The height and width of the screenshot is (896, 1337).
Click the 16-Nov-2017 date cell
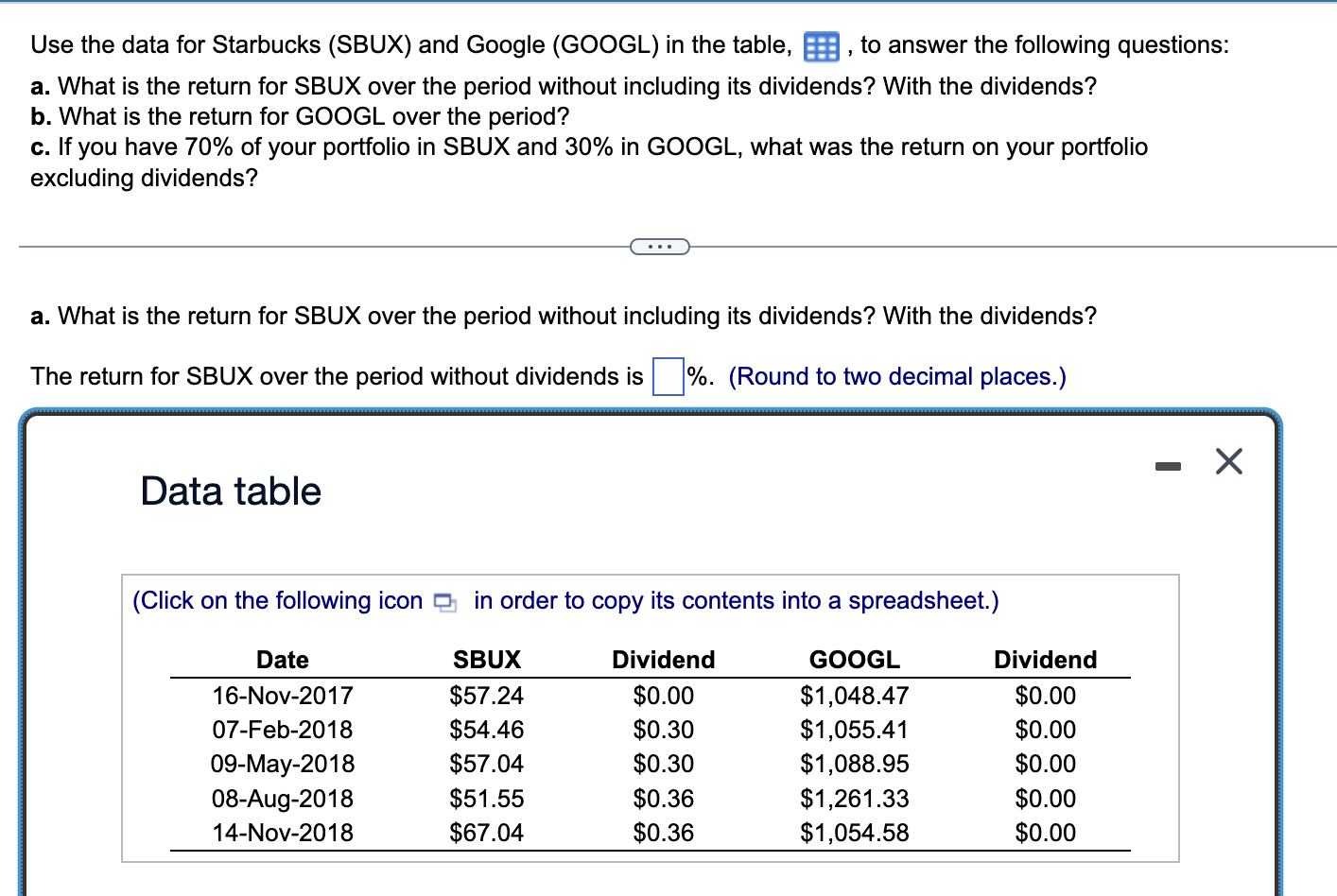[x=282, y=696]
